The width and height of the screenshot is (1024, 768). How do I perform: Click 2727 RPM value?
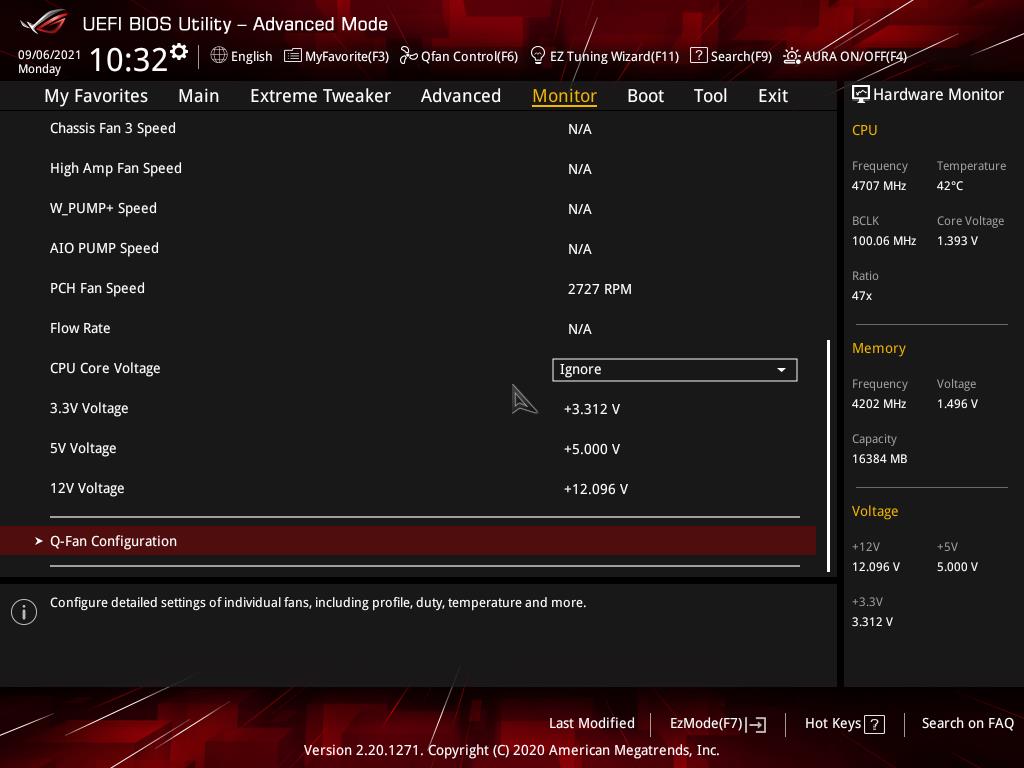(x=600, y=289)
